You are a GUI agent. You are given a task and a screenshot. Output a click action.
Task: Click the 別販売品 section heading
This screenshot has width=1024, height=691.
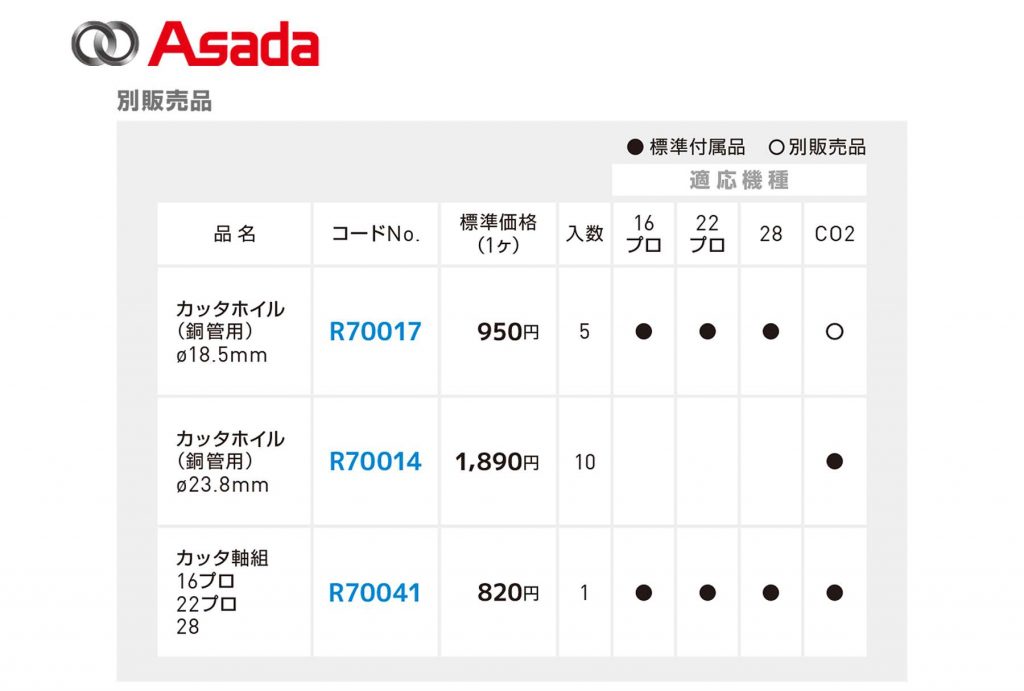(165, 101)
